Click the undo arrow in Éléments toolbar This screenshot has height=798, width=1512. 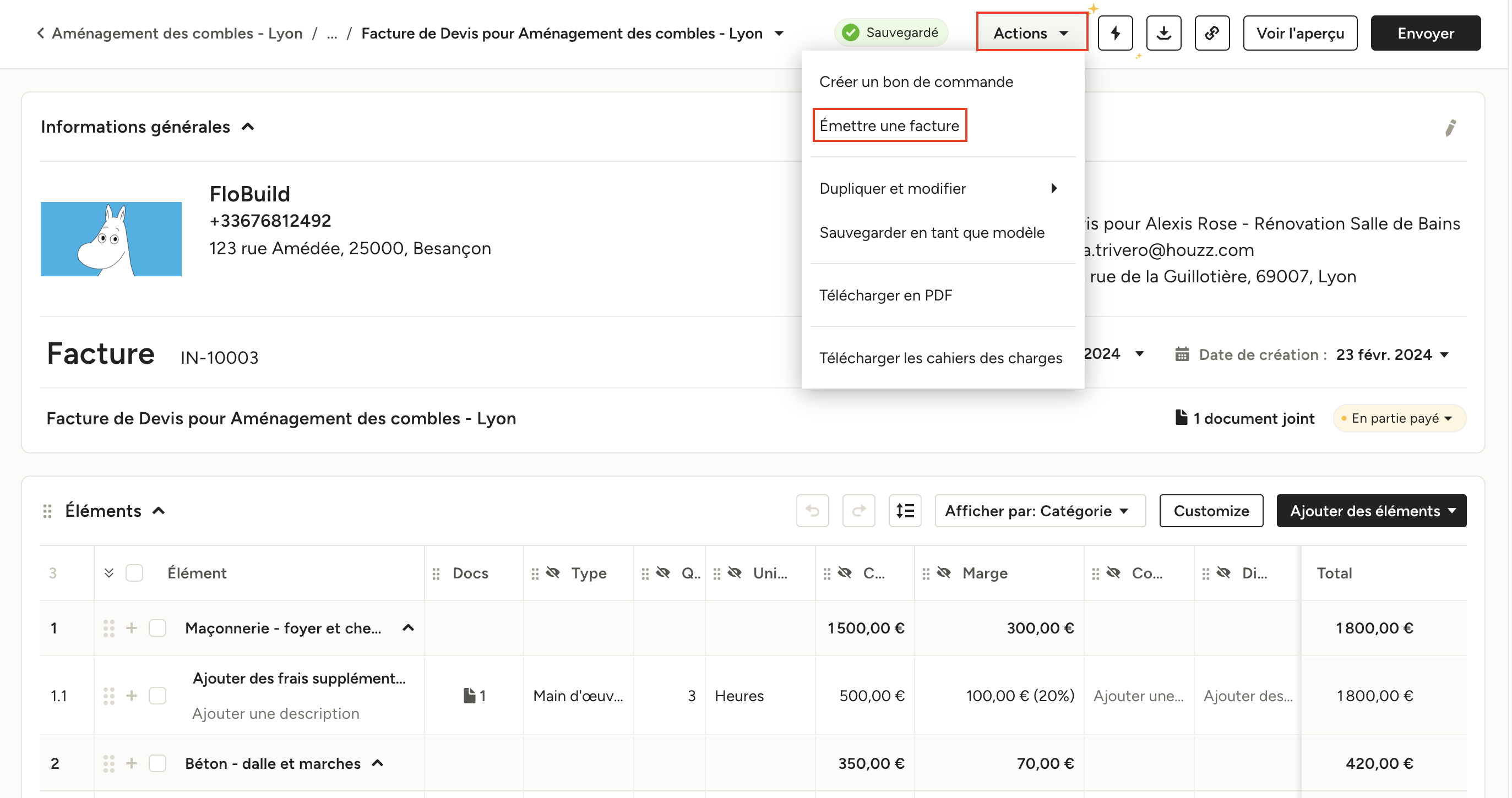tap(812, 511)
